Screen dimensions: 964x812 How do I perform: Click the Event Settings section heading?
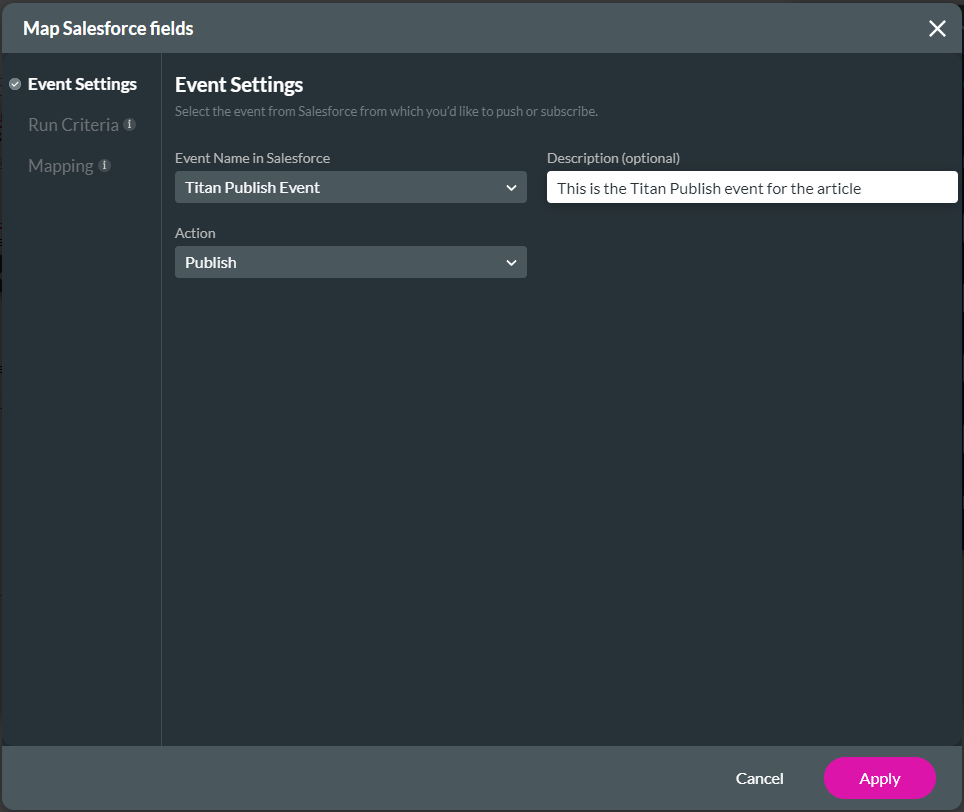[239, 85]
